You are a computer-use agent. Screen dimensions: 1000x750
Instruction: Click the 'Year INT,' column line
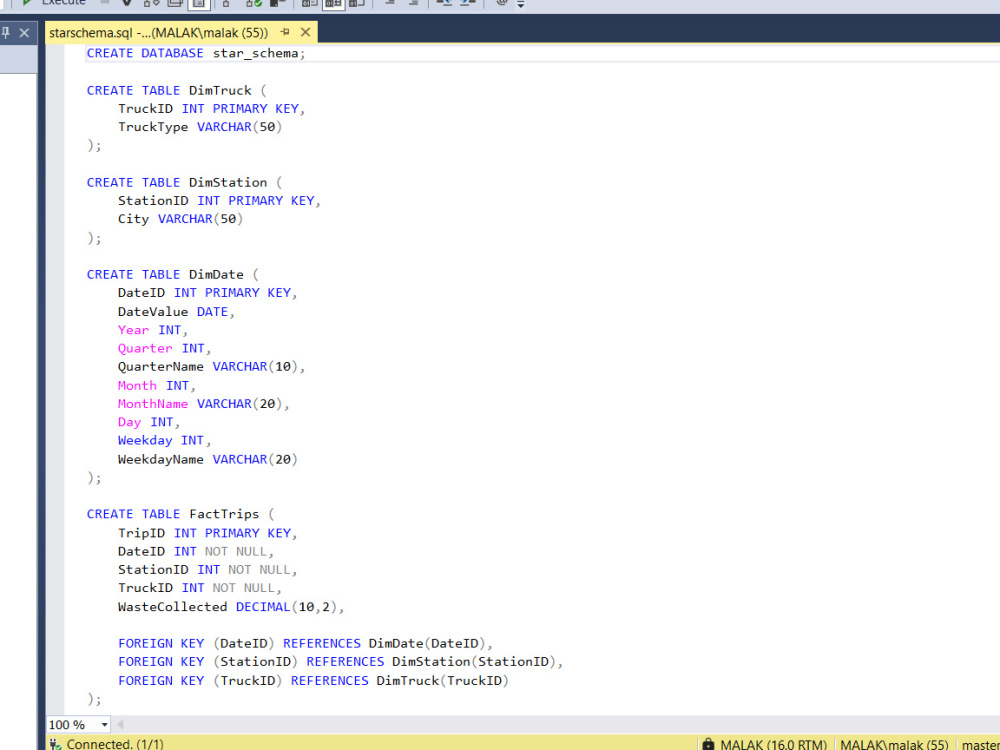tap(153, 330)
